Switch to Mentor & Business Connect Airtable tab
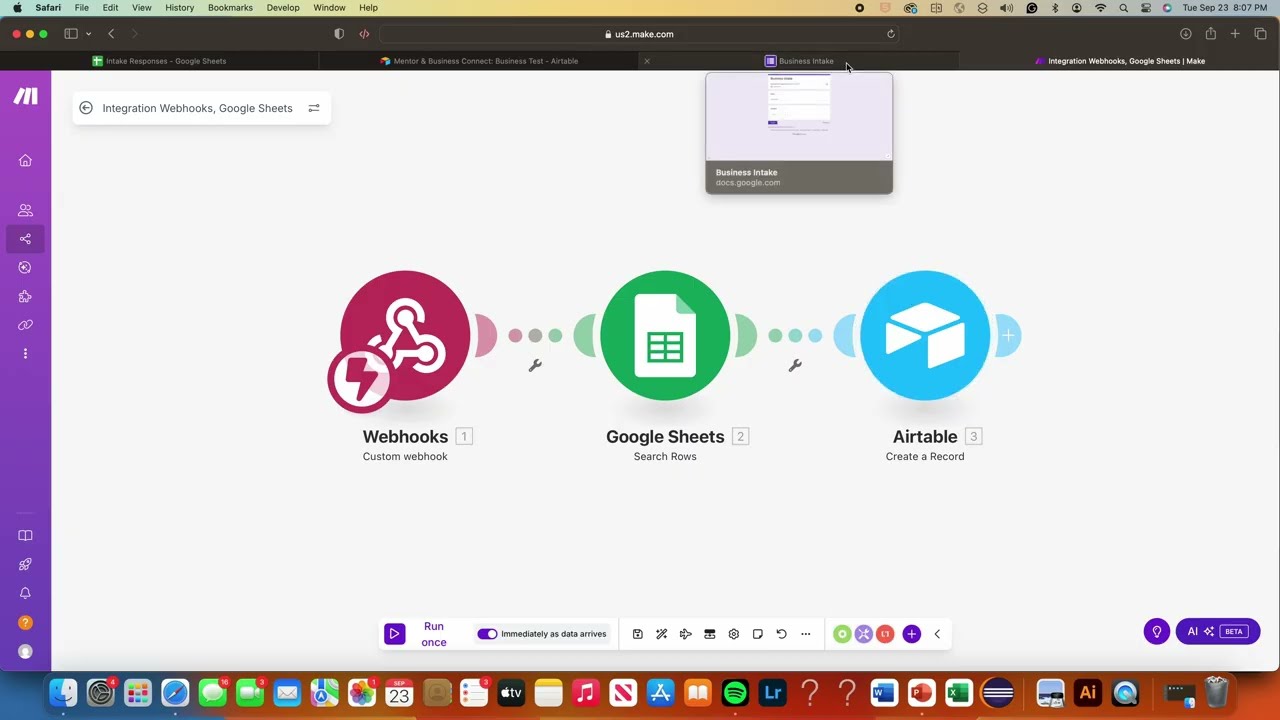The image size is (1280, 720). pyautogui.click(x=479, y=61)
